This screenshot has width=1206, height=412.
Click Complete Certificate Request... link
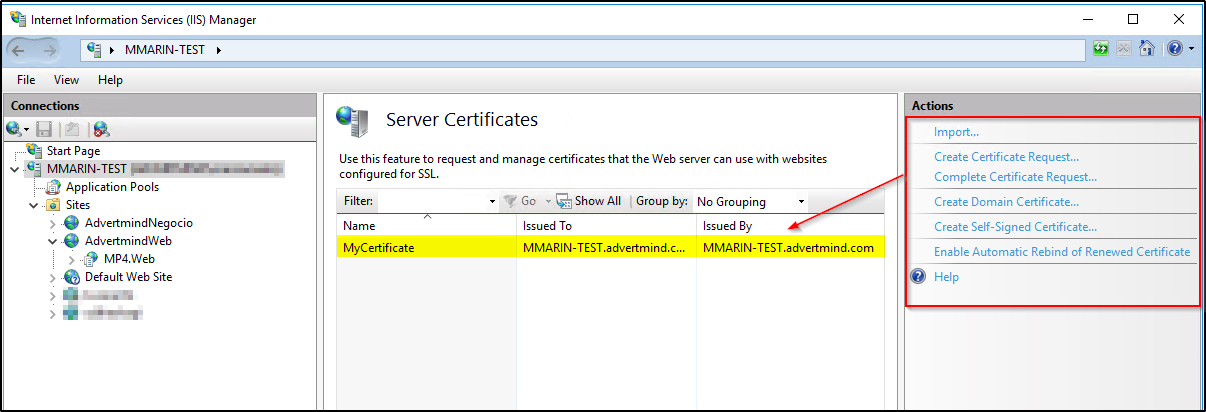(x=1015, y=177)
